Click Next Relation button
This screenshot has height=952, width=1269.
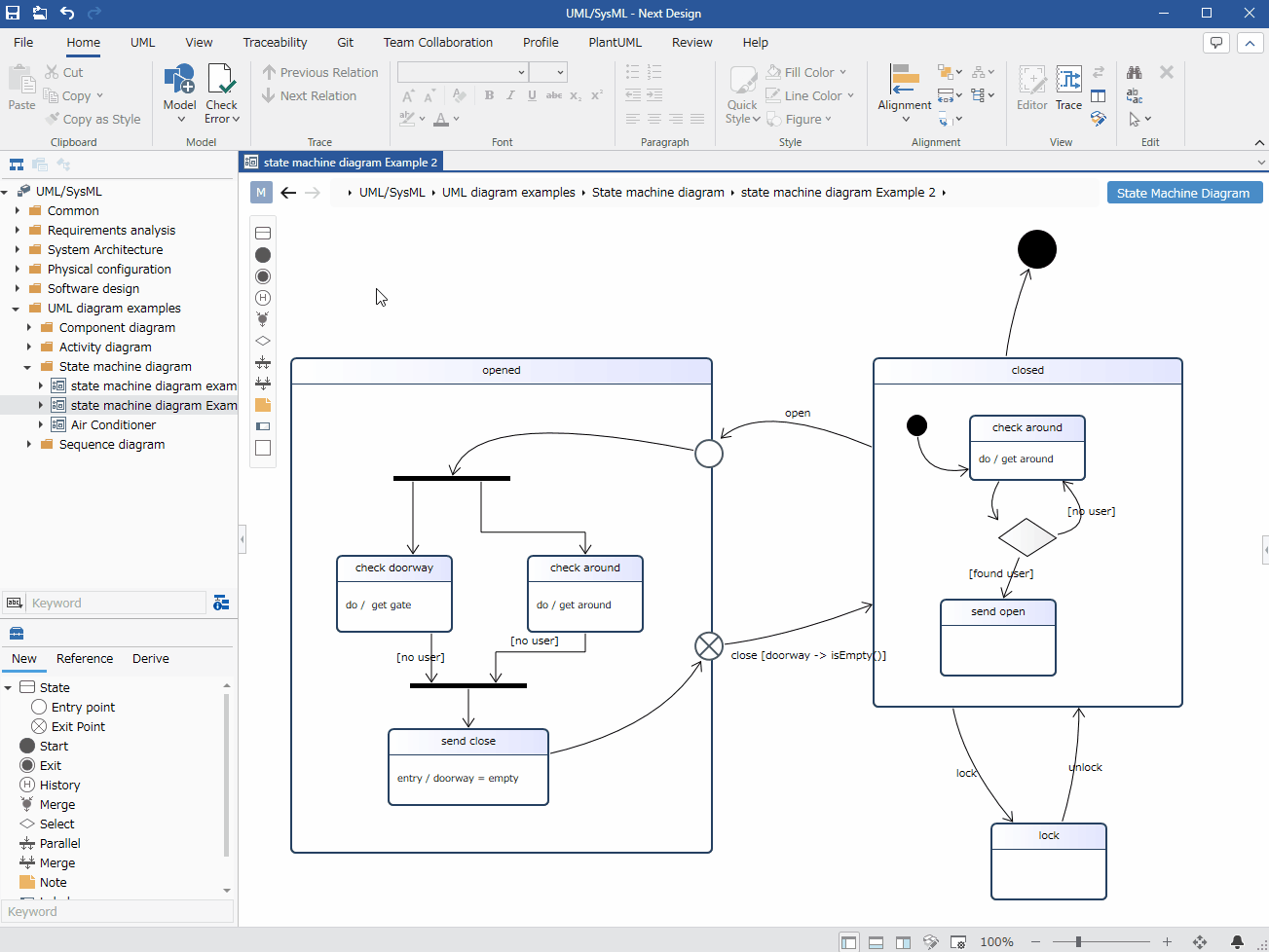click(x=309, y=95)
